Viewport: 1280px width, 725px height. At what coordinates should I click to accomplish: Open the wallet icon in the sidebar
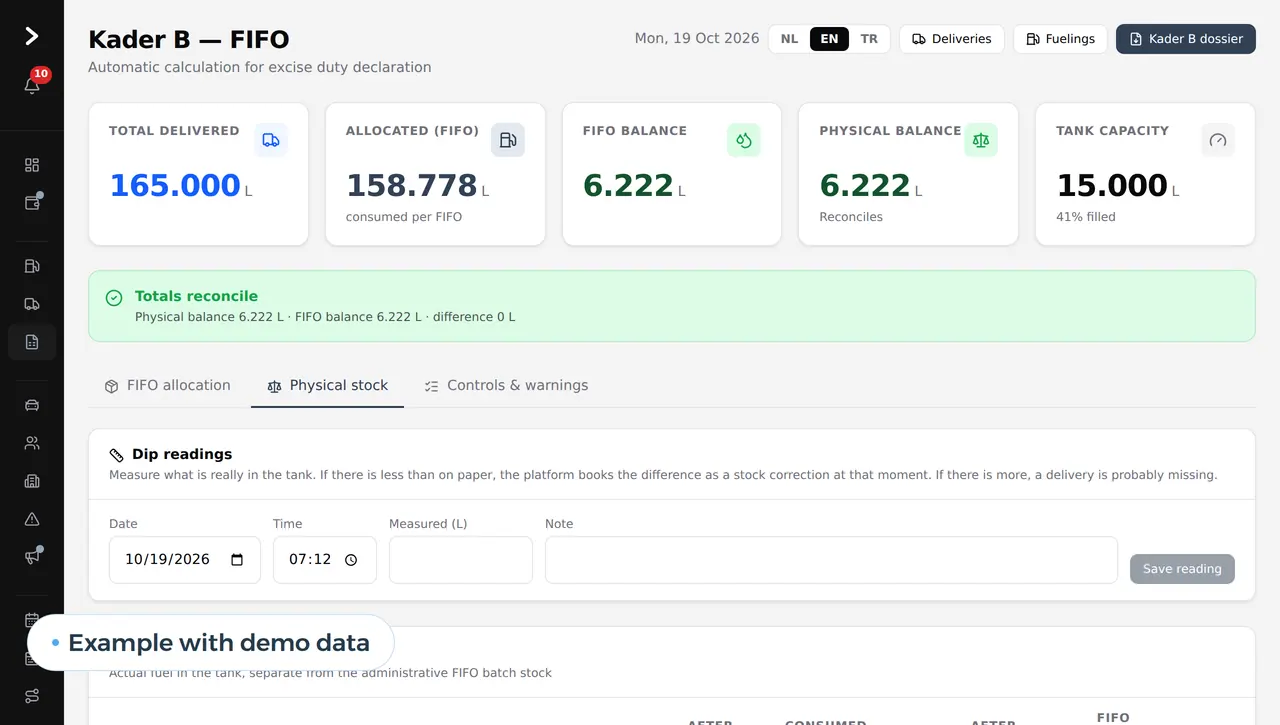(32, 203)
